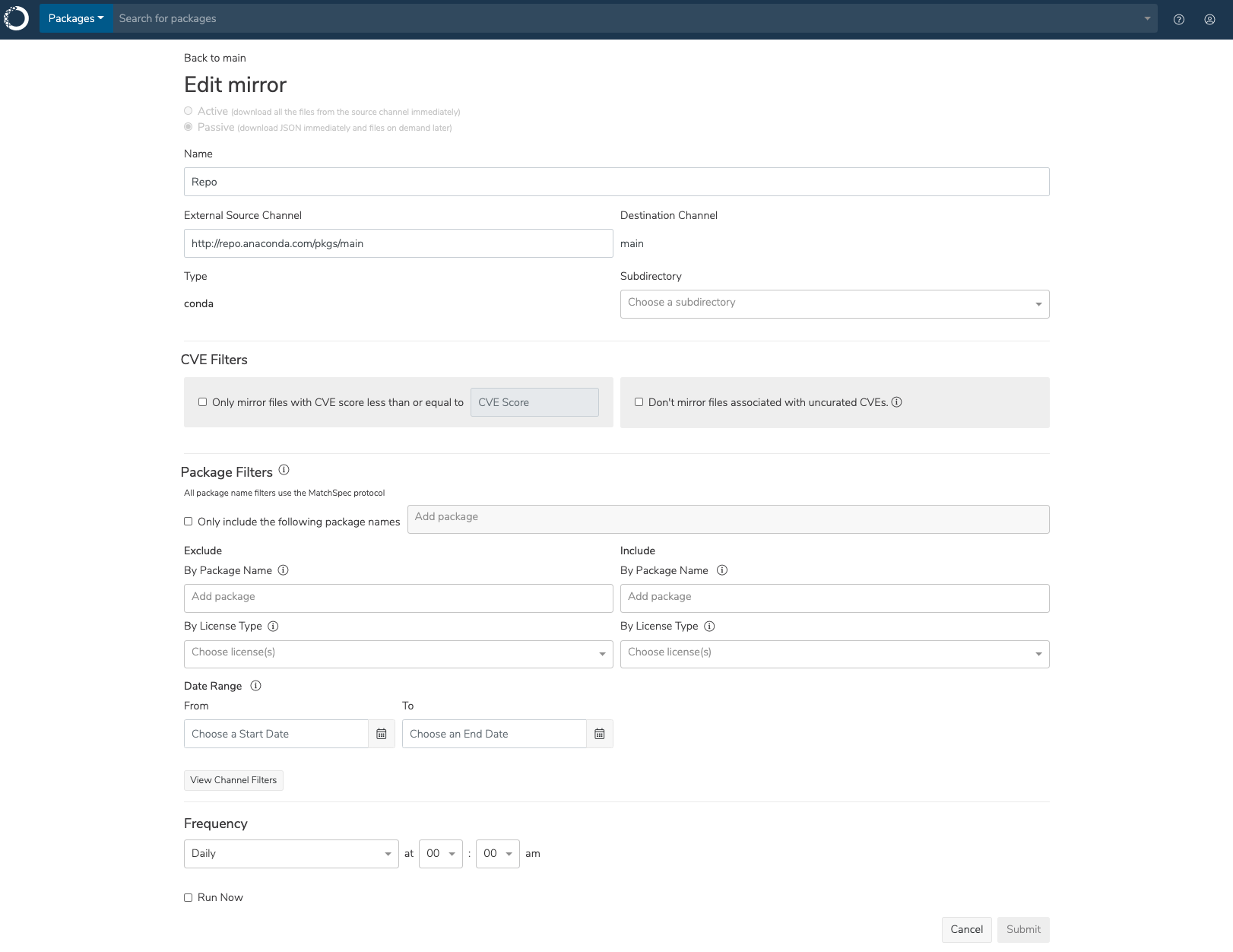Image resolution: width=1233 pixels, height=952 pixels.
Task: Open the hour dropdown showing 00
Action: 441,854
